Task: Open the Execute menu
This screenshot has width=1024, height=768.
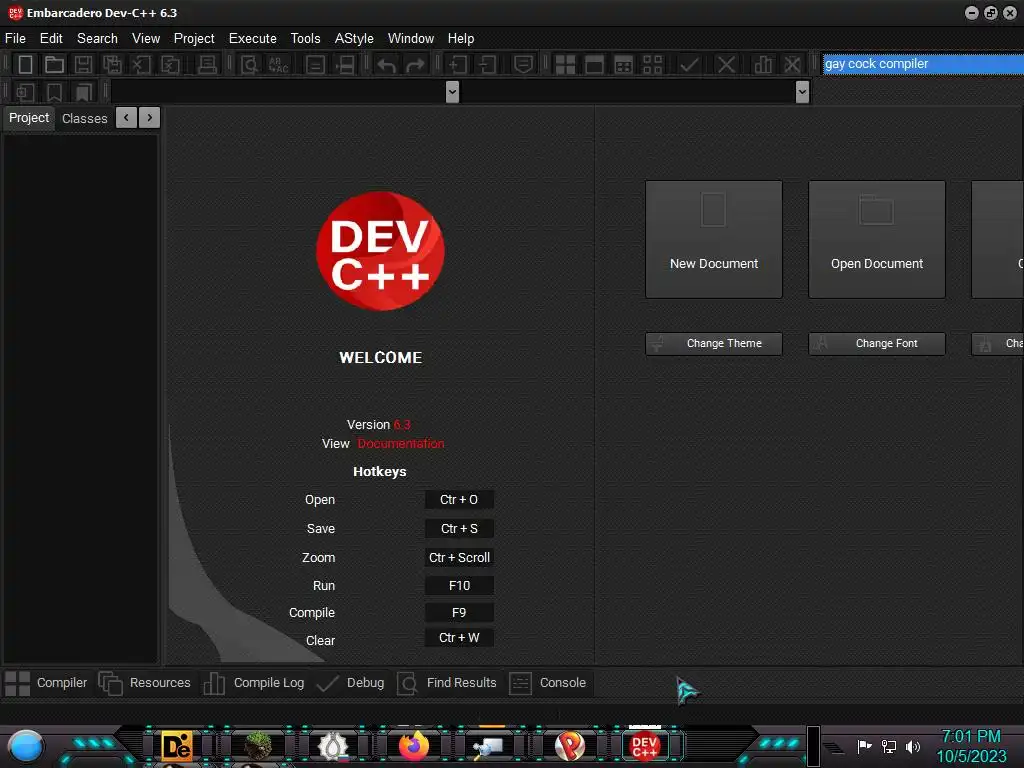Action: click(x=253, y=39)
